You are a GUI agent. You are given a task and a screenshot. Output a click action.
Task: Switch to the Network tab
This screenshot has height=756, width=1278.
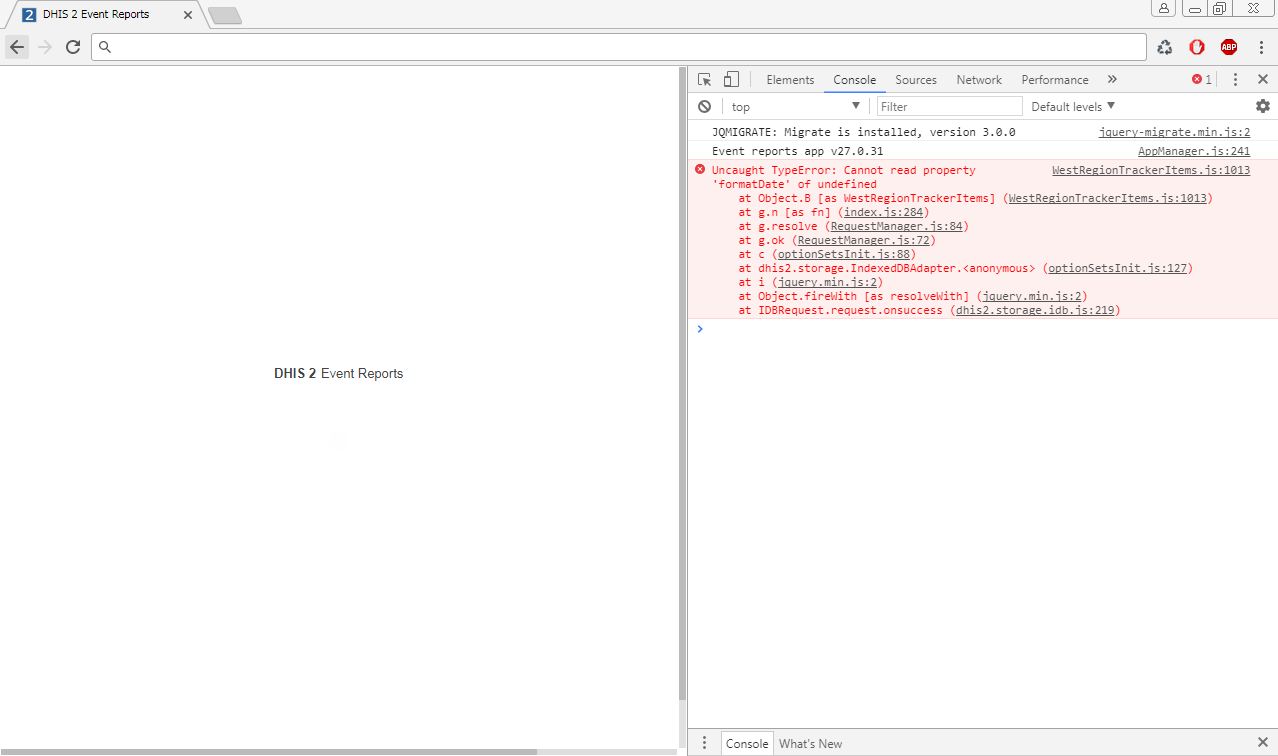tap(978, 80)
